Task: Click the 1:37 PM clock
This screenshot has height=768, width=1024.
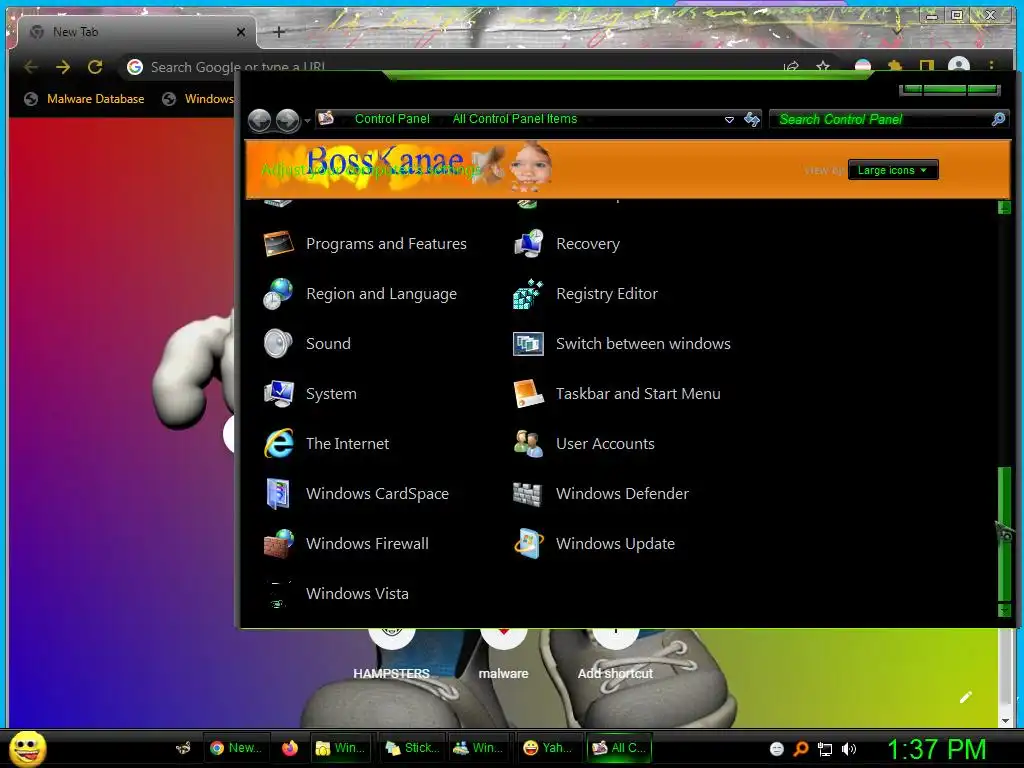Action: click(x=936, y=749)
